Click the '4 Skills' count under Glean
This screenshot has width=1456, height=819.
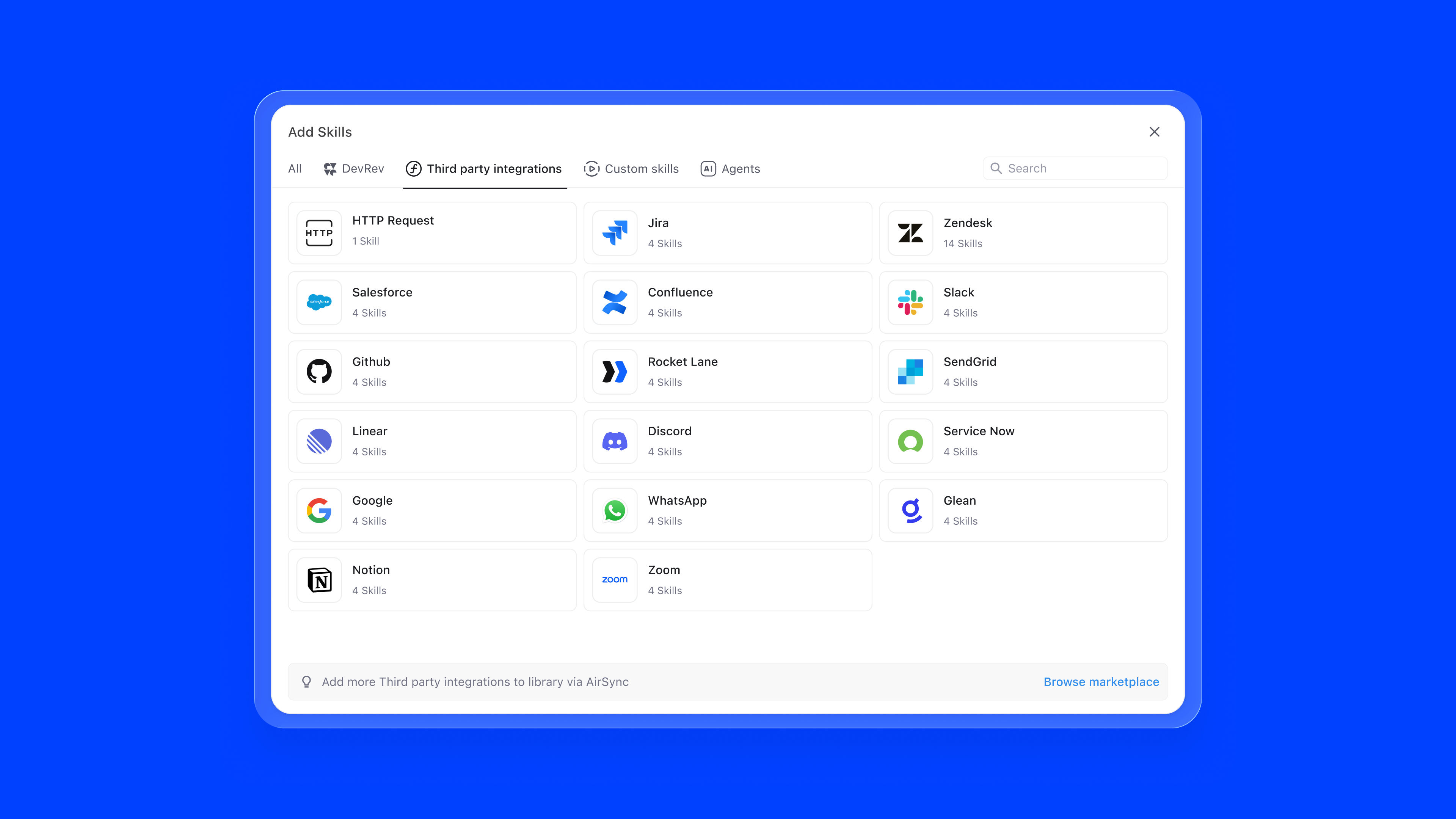[x=960, y=521]
